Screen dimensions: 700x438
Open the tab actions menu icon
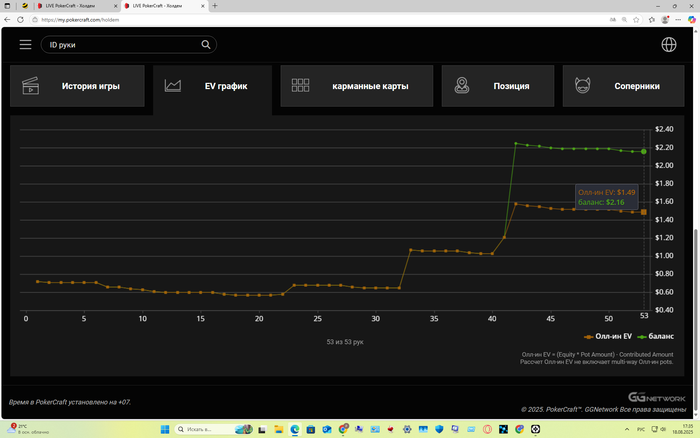pos(8,6)
